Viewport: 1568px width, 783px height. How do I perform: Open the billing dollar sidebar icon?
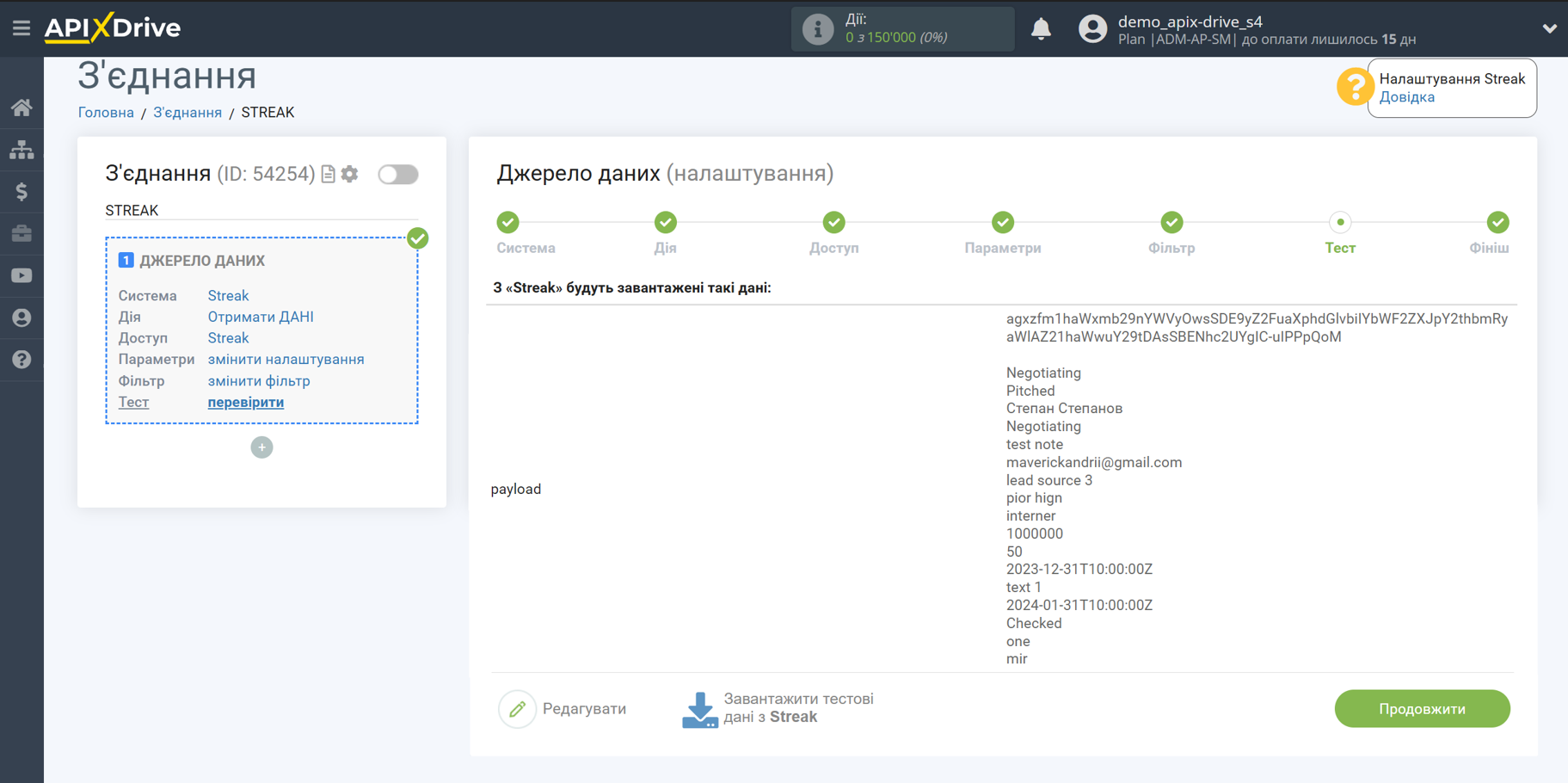(x=22, y=191)
